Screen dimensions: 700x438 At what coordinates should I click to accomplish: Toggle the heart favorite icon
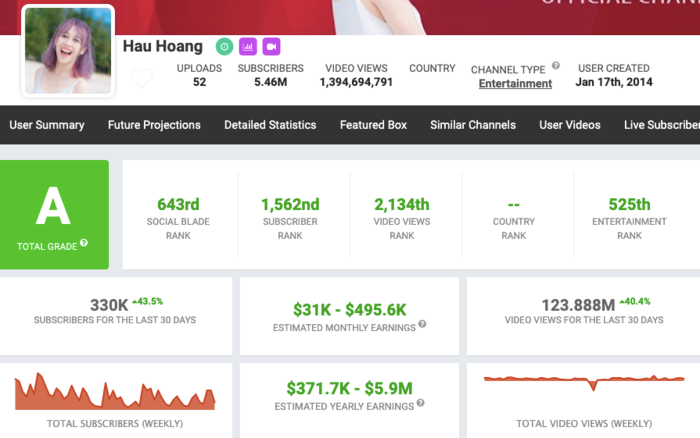pos(142,78)
